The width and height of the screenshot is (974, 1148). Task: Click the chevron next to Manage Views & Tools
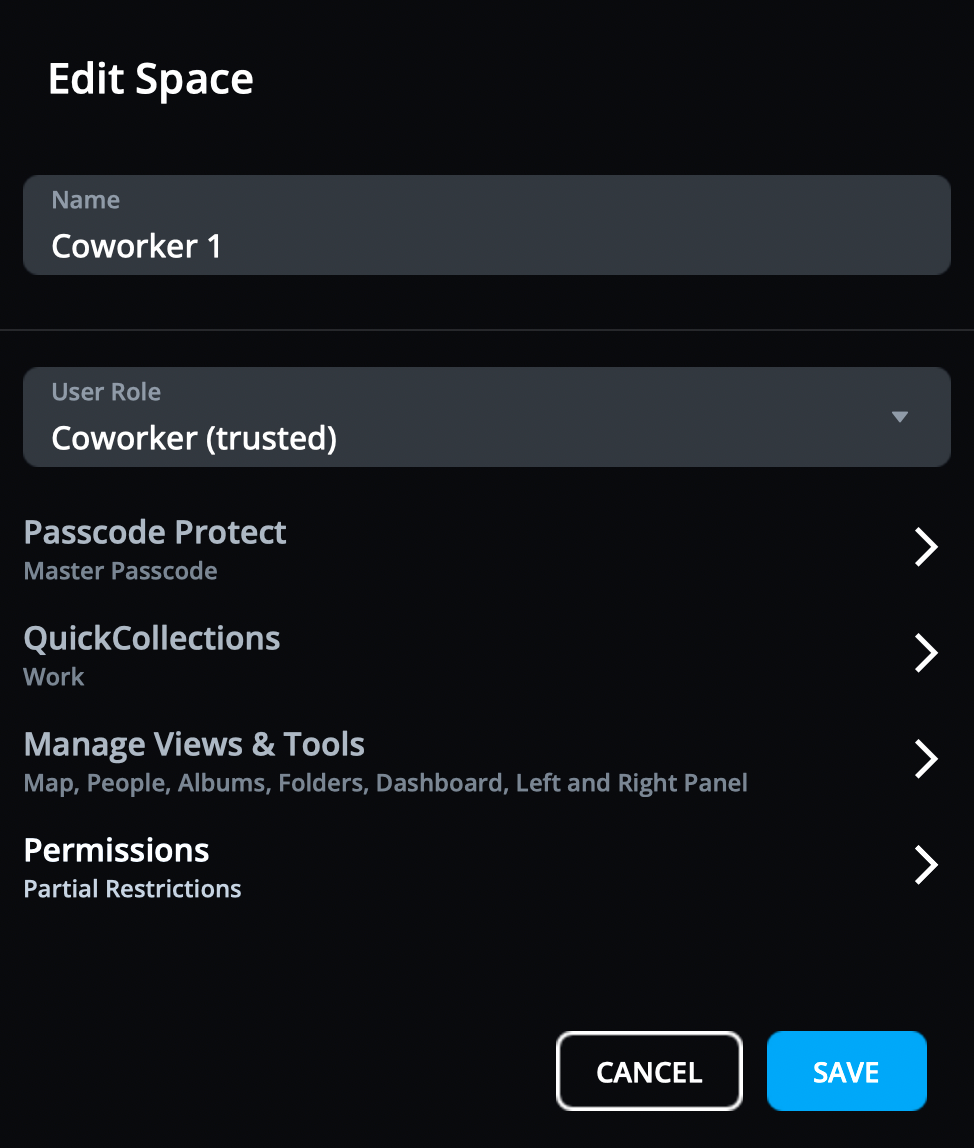click(926, 759)
